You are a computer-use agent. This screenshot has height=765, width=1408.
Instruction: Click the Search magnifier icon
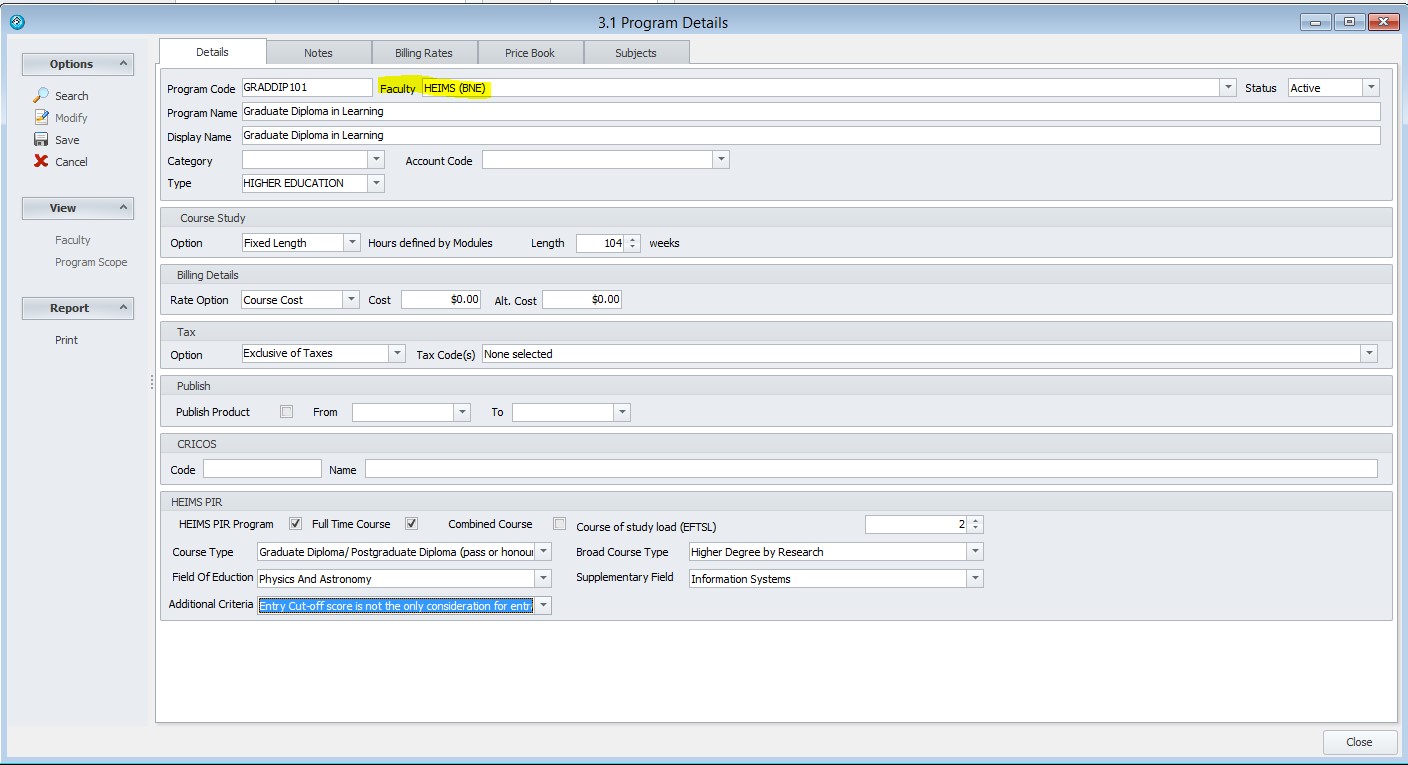tap(41, 95)
